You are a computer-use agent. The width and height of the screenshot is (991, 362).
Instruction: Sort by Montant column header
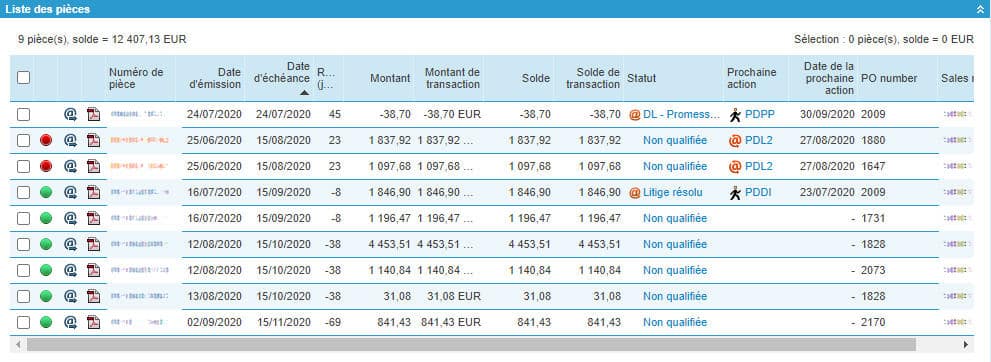[390, 78]
